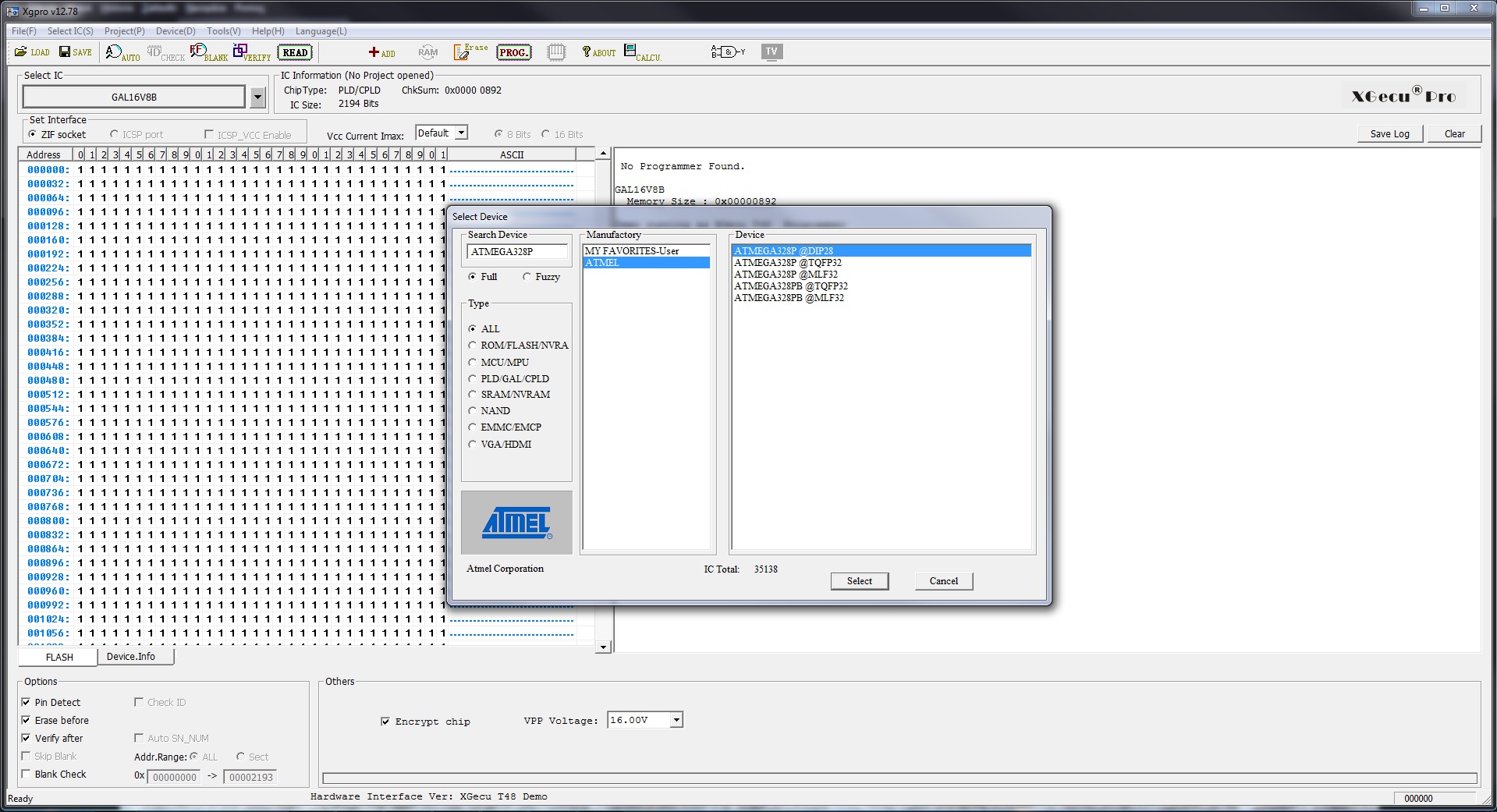1497x812 pixels.
Task: Select the MCU/MPU type option
Action: point(473,363)
